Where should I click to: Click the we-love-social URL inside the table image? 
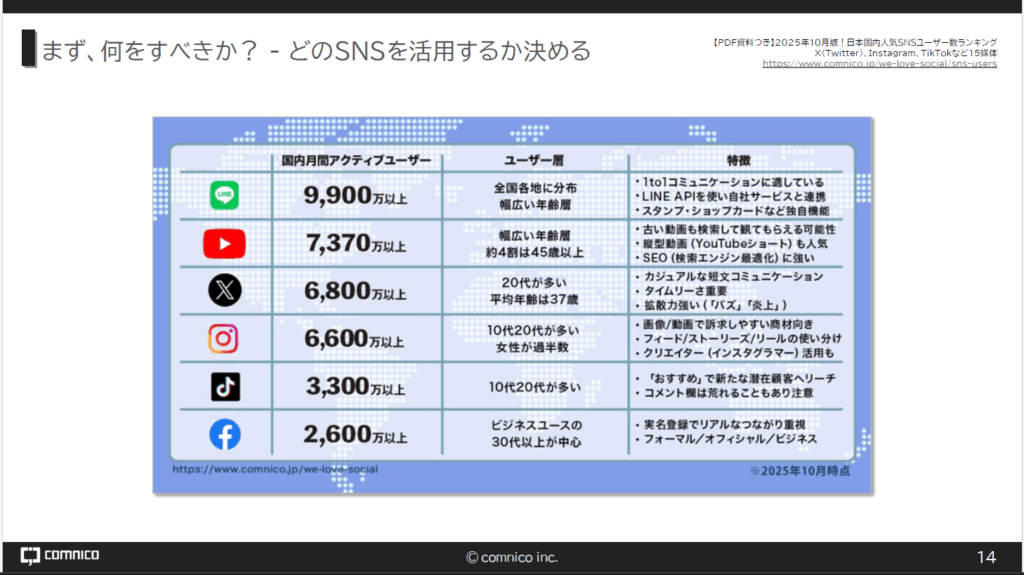point(275,468)
